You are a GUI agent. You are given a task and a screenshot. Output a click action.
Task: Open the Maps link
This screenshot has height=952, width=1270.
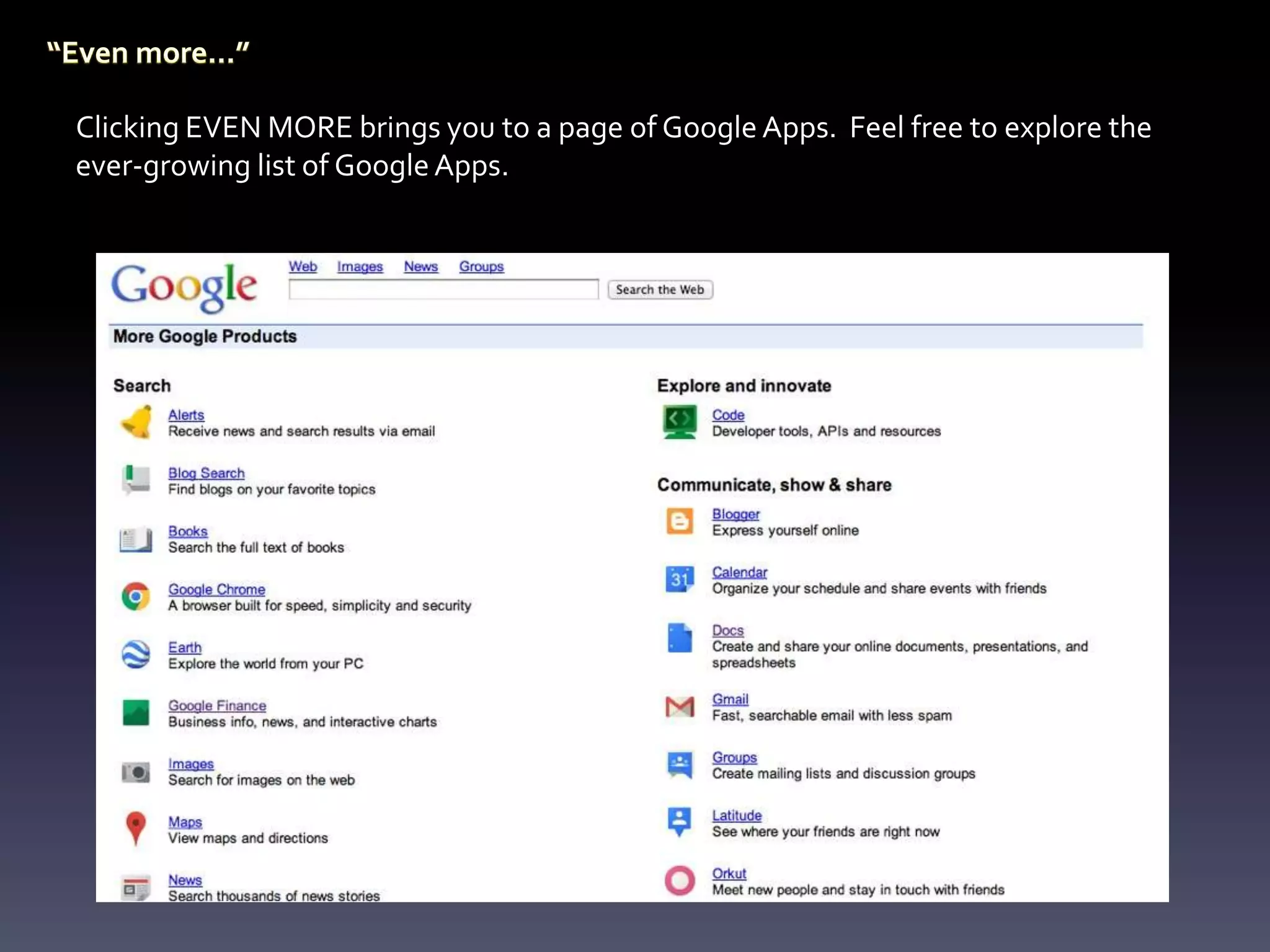[185, 822]
